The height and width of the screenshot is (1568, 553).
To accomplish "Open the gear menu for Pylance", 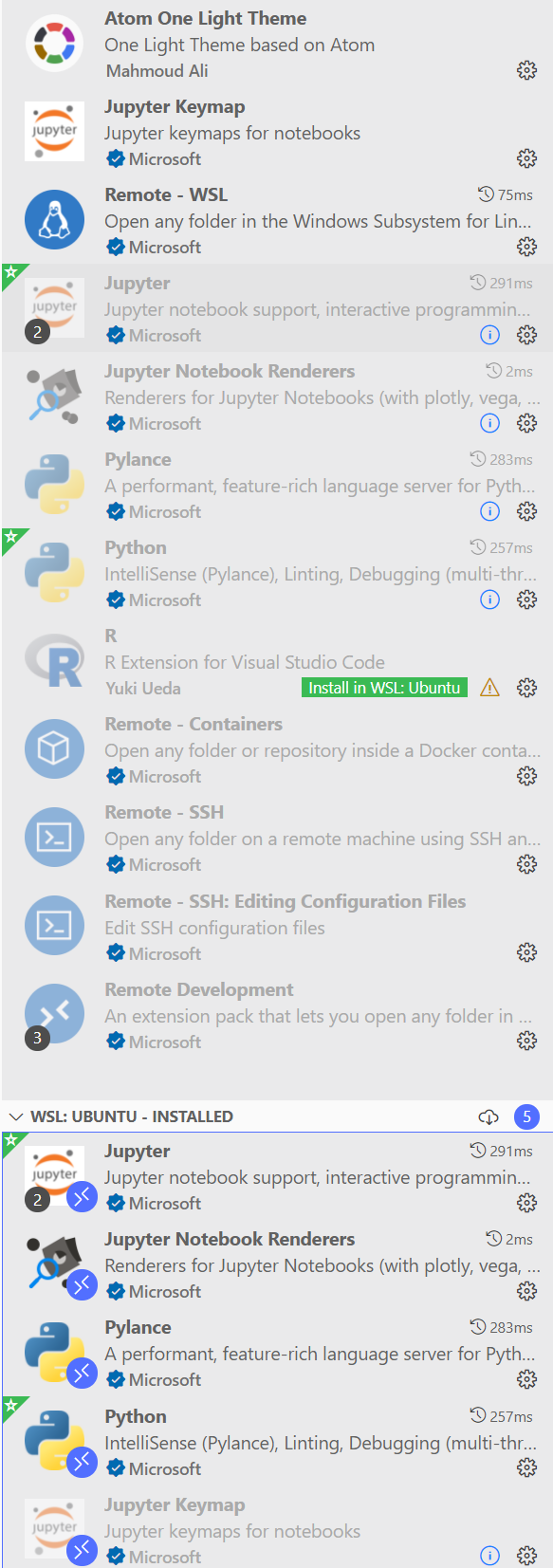I will click(x=527, y=511).
